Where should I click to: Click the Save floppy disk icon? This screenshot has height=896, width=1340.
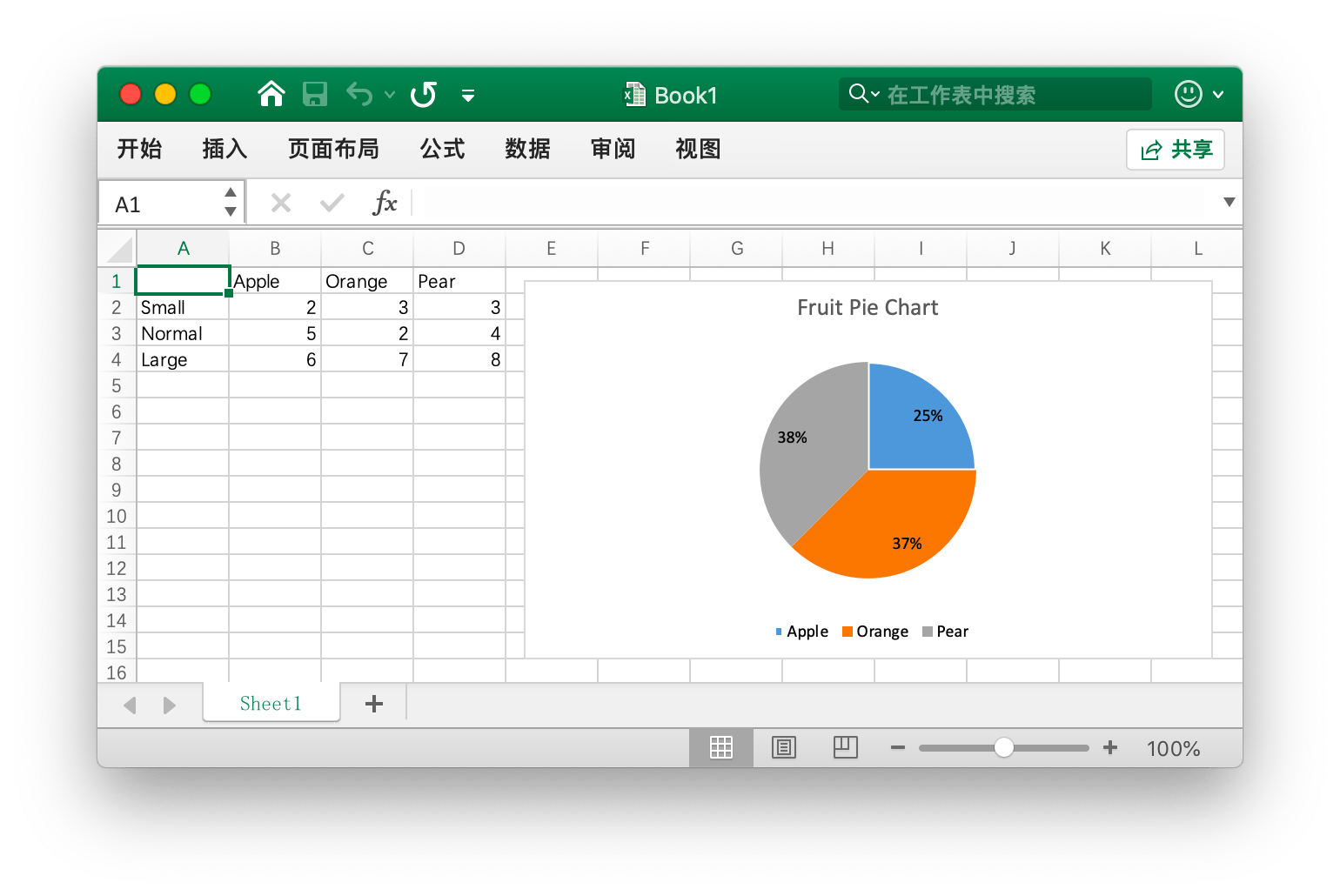tap(314, 94)
